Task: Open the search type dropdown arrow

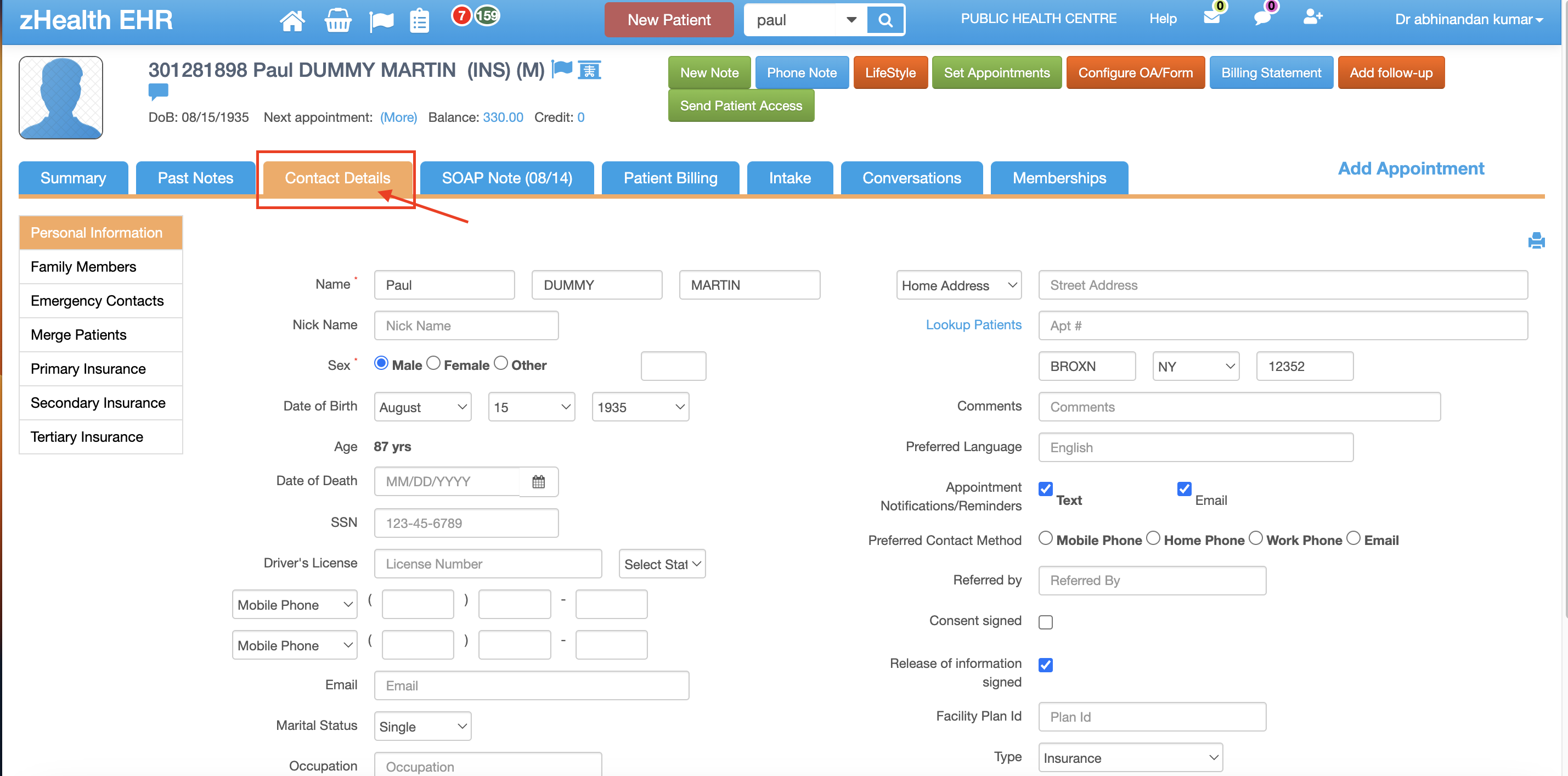Action: 851,20
